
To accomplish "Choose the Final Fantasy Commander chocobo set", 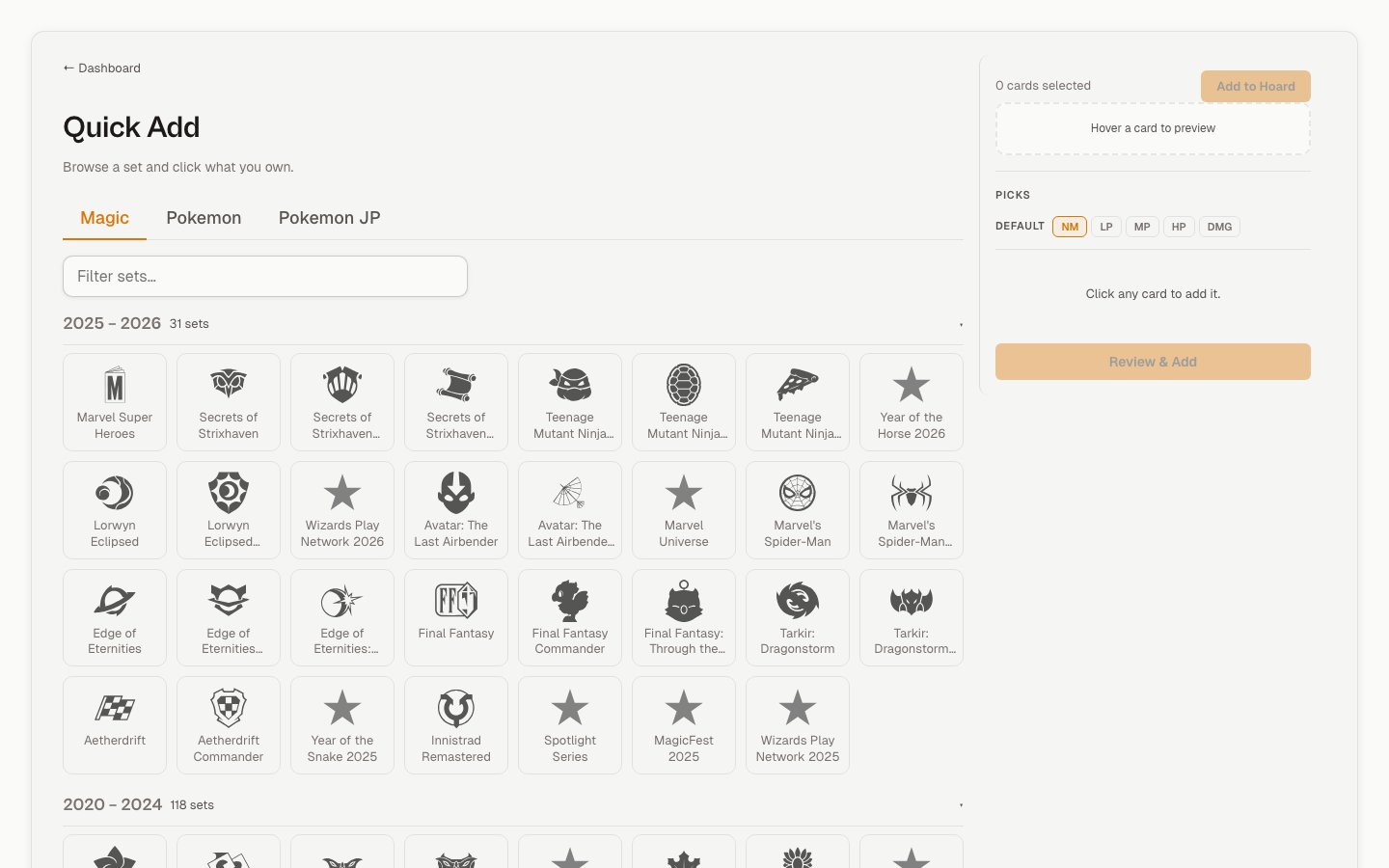I will (x=570, y=618).
